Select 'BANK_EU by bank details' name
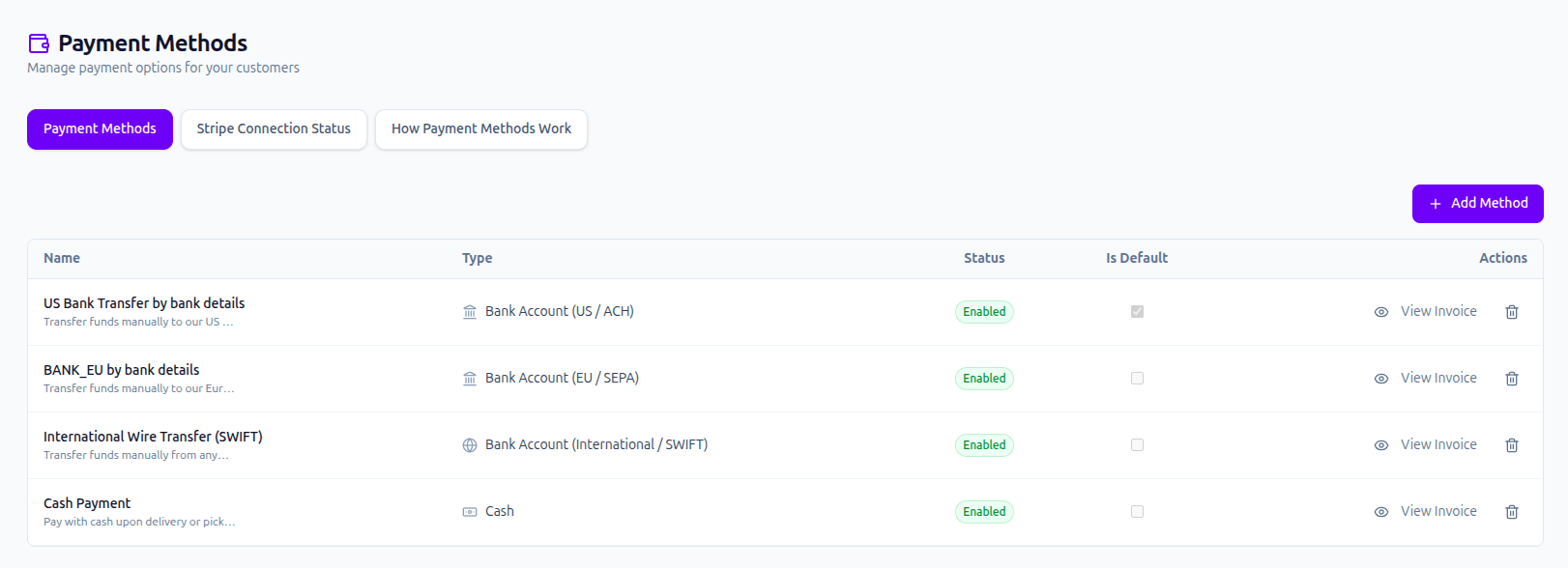Viewport: 1568px width, 568px height. [122, 370]
